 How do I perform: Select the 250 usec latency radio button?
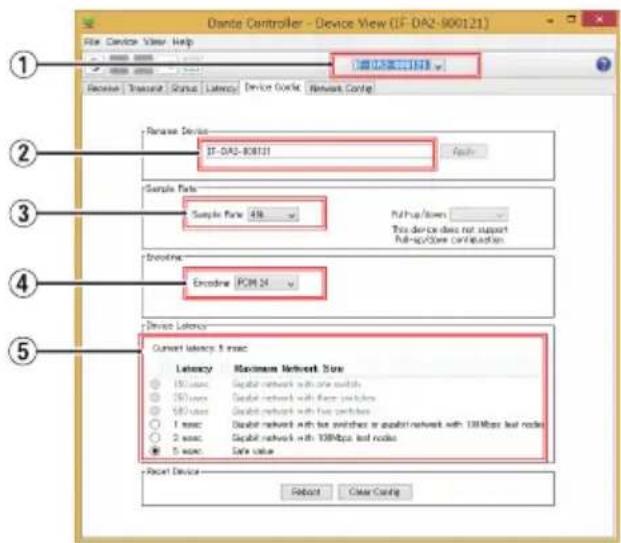click(x=155, y=397)
